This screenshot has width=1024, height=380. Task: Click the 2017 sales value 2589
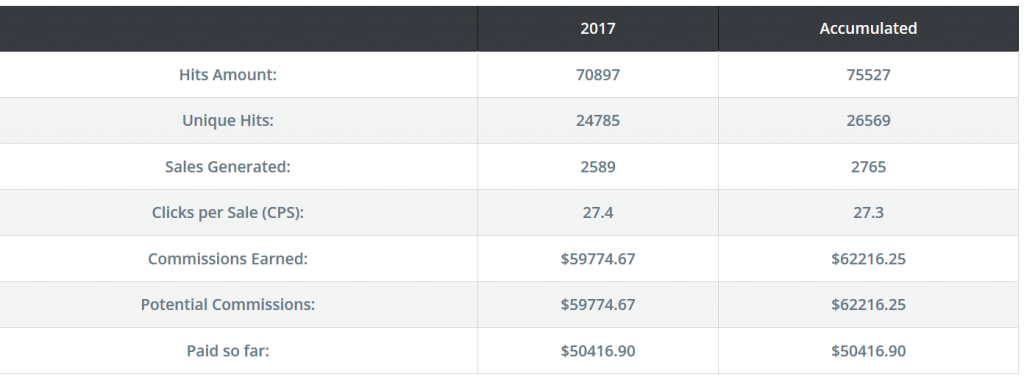598,166
